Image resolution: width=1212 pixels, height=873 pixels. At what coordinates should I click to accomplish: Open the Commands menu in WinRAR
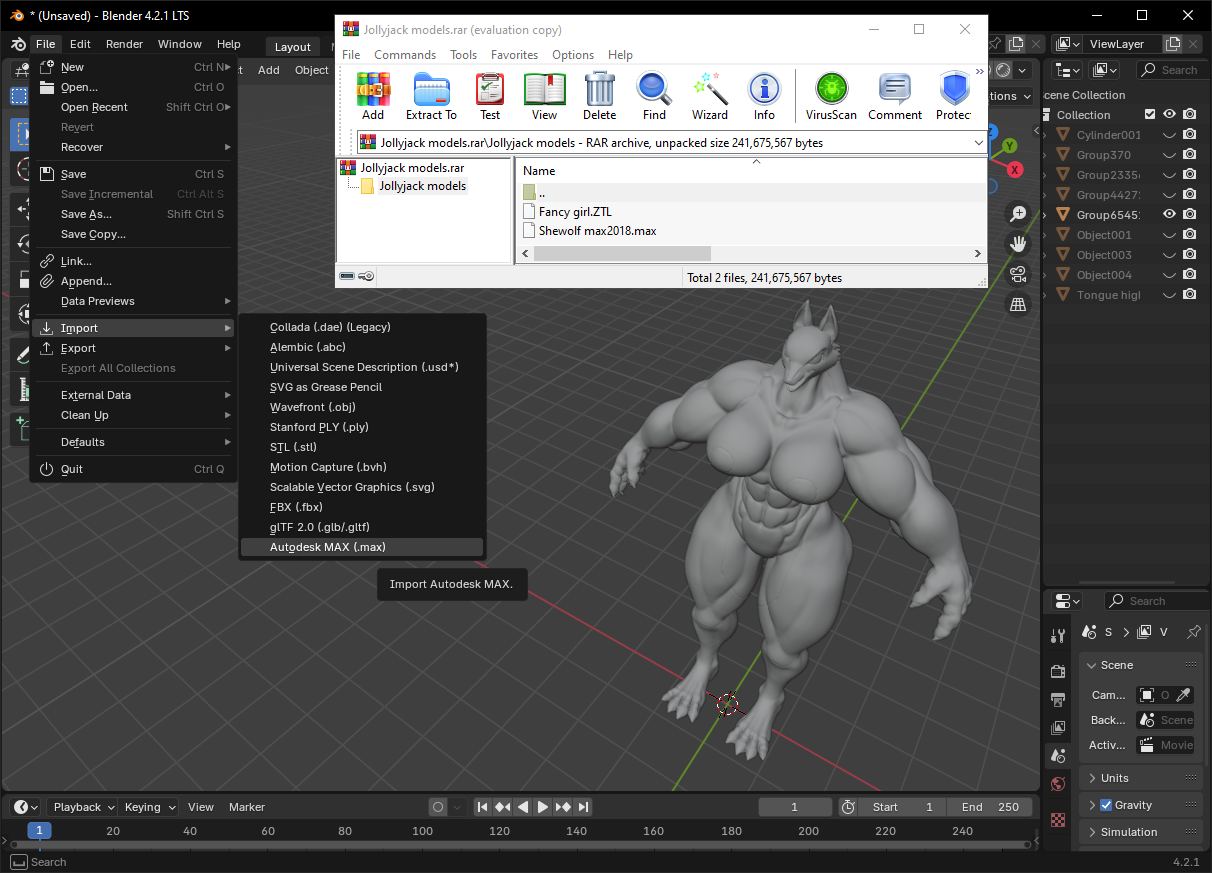(x=405, y=55)
